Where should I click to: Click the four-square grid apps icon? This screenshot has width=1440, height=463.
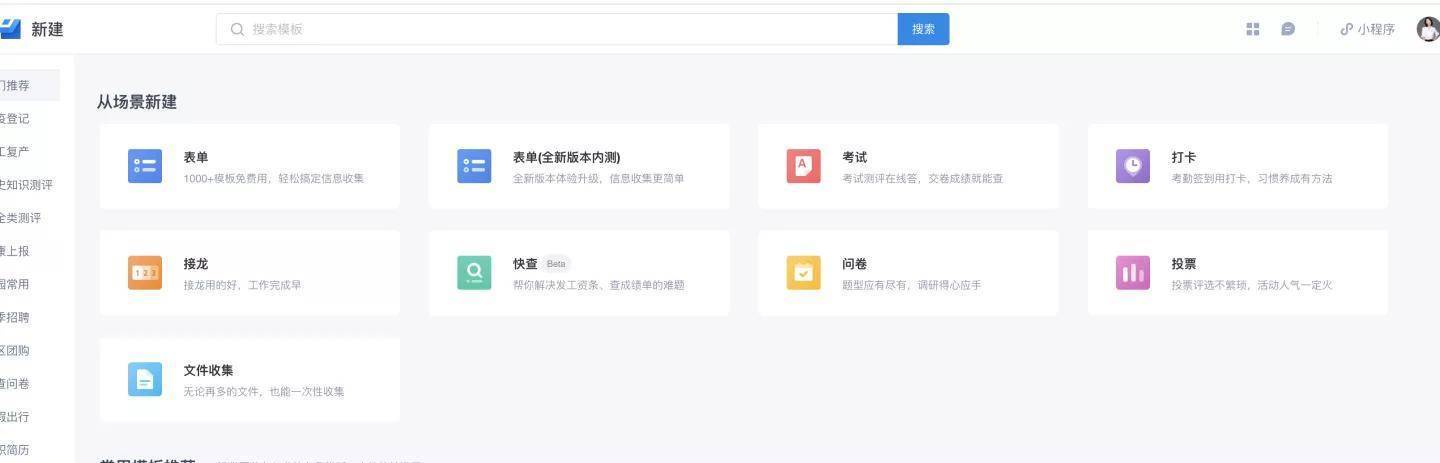(1252, 29)
